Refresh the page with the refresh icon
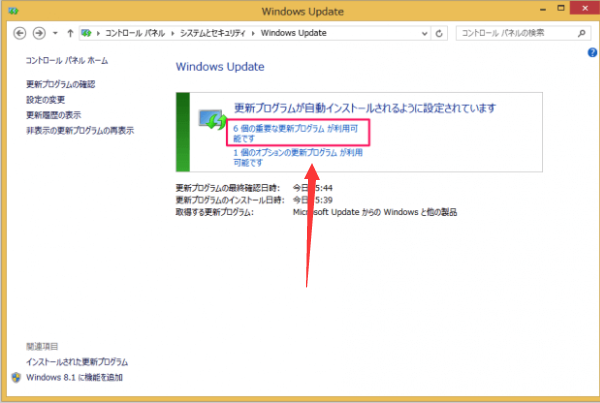600x403 pixels. pos(439,34)
